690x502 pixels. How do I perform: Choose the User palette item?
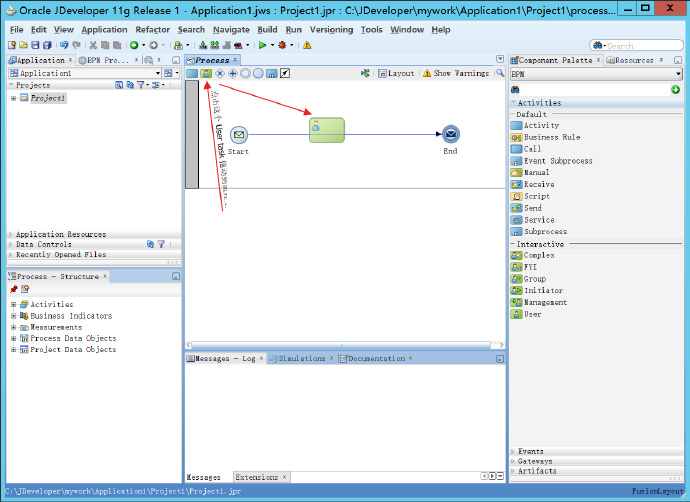526,314
